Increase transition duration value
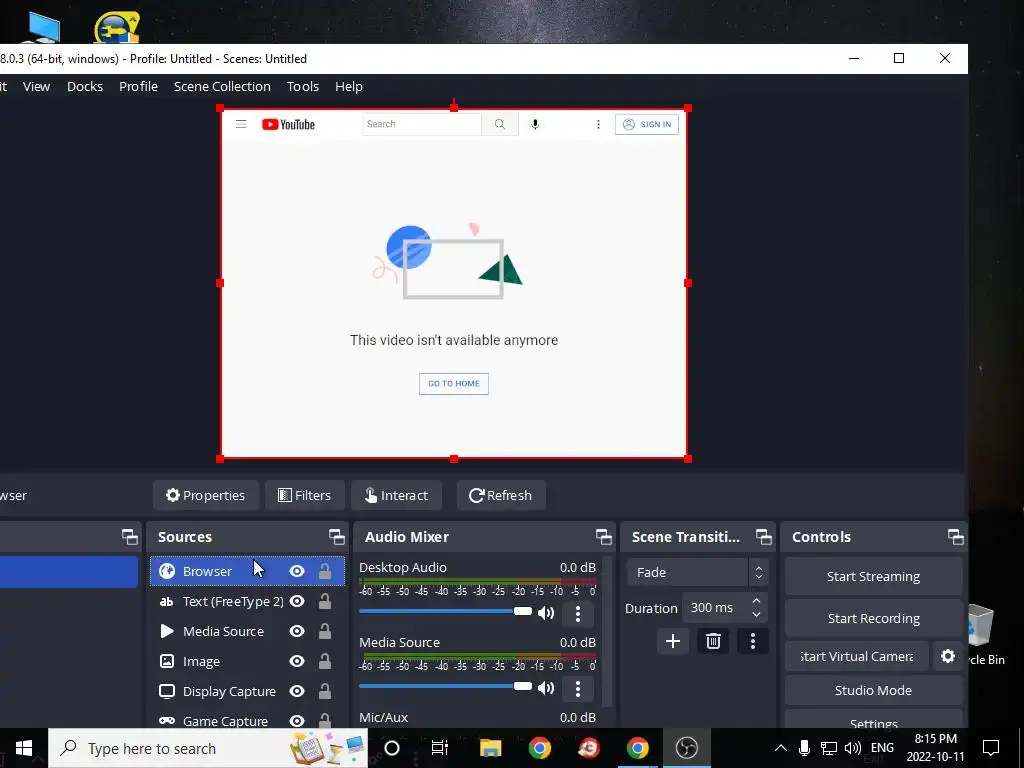The width and height of the screenshot is (1024, 768). pyautogui.click(x=756, y=601)
